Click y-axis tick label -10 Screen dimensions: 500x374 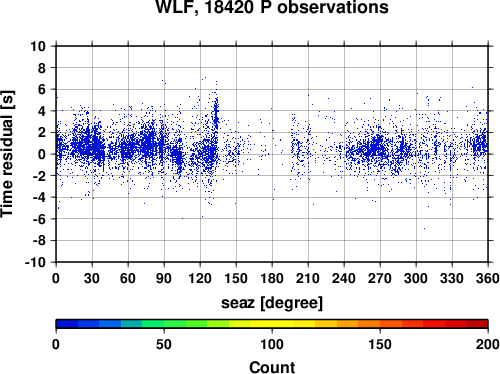click(x=35, y=262)
